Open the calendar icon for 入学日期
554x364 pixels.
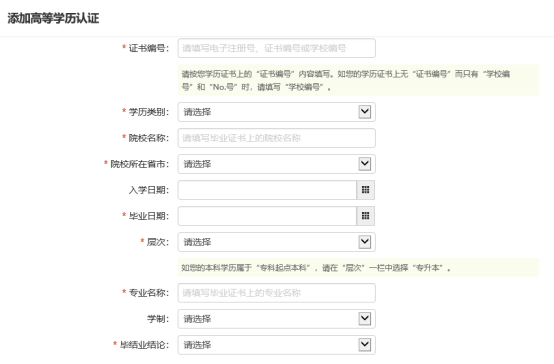[366, 190]
